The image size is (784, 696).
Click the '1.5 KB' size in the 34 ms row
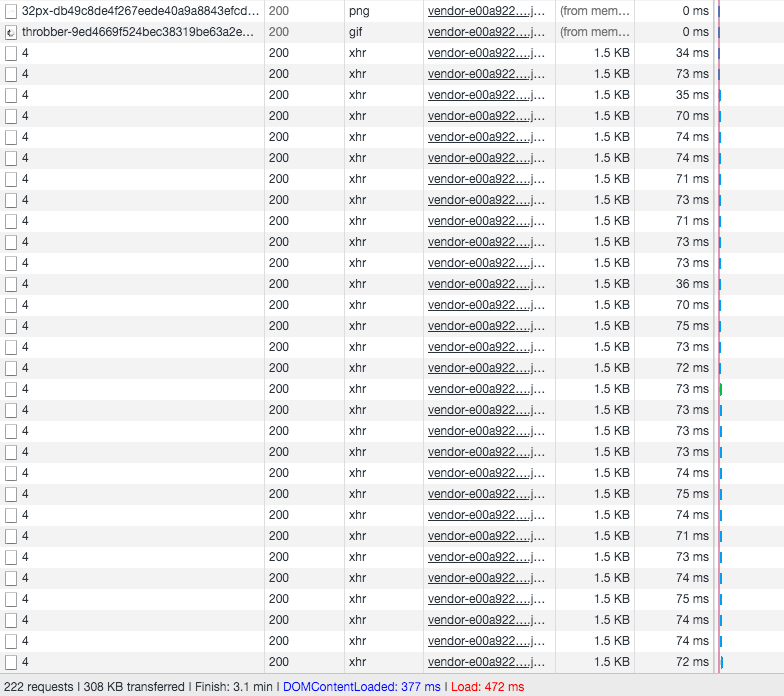tap(612, 53)
